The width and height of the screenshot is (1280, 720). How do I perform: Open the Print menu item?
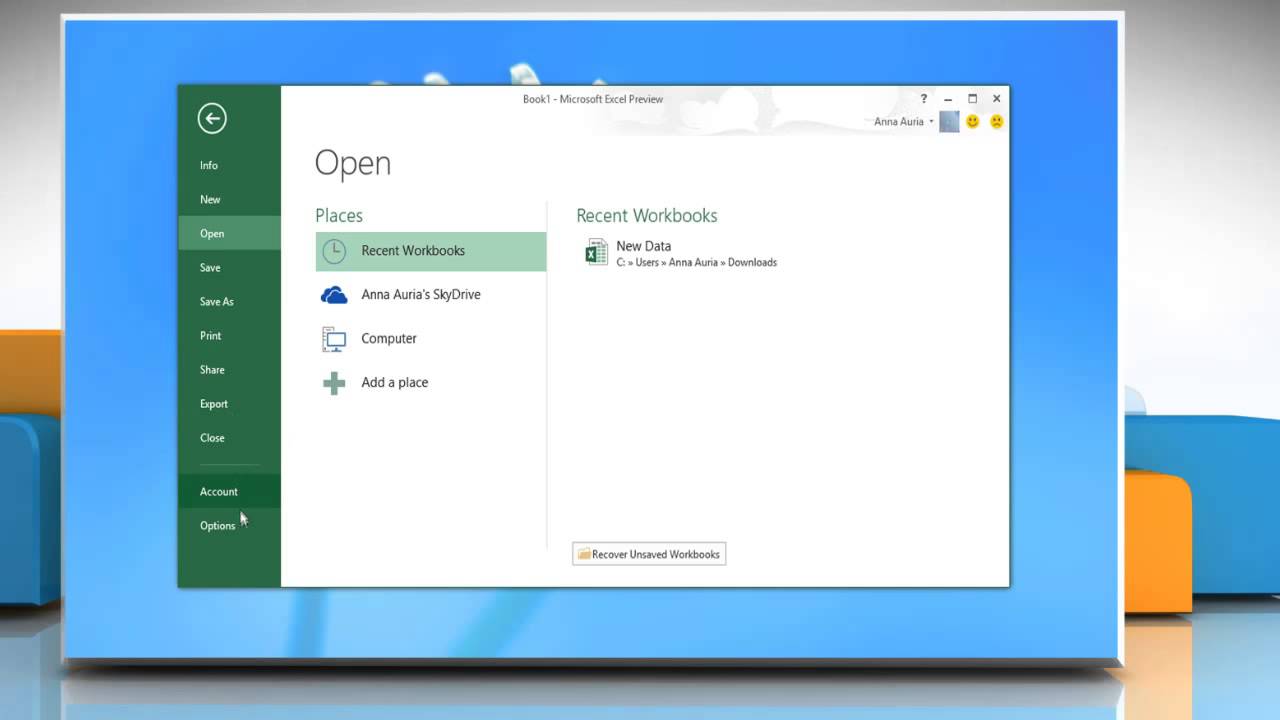click(x=229, y=336)
